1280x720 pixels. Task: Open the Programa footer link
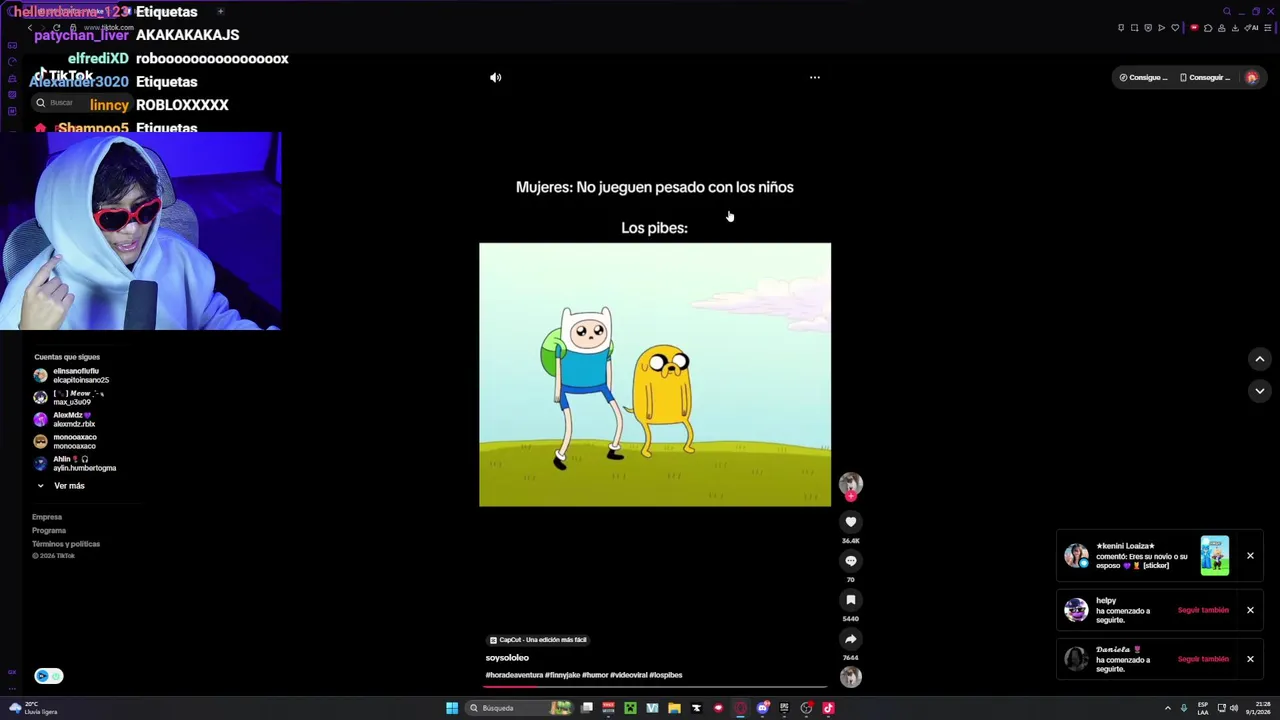(x=49, y=530)
